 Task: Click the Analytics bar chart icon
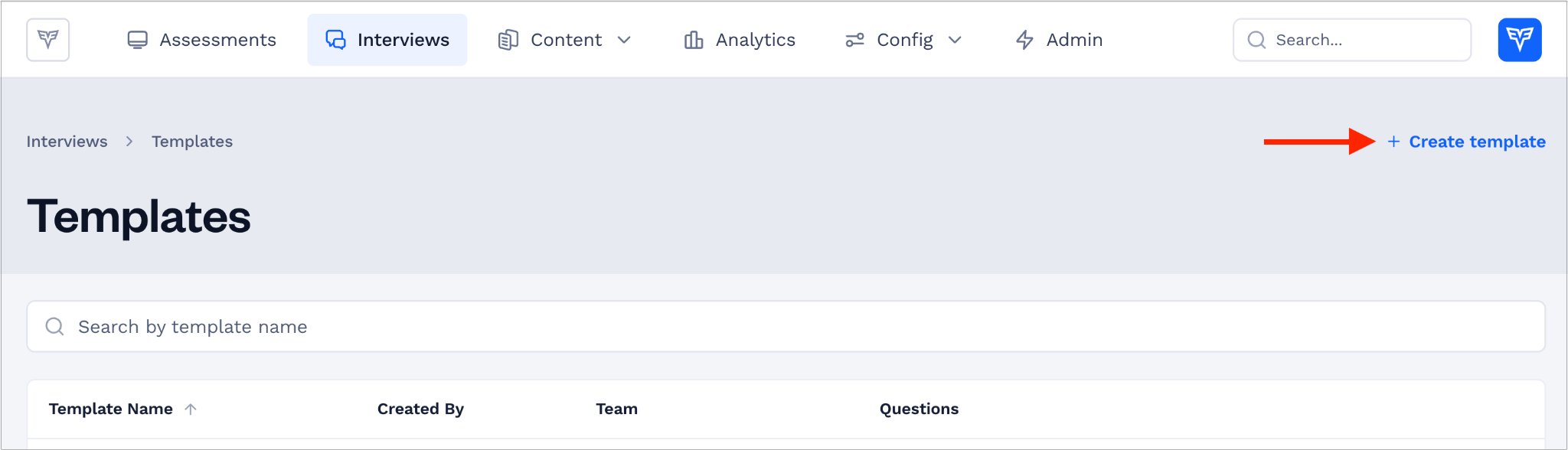coord(694,40)
